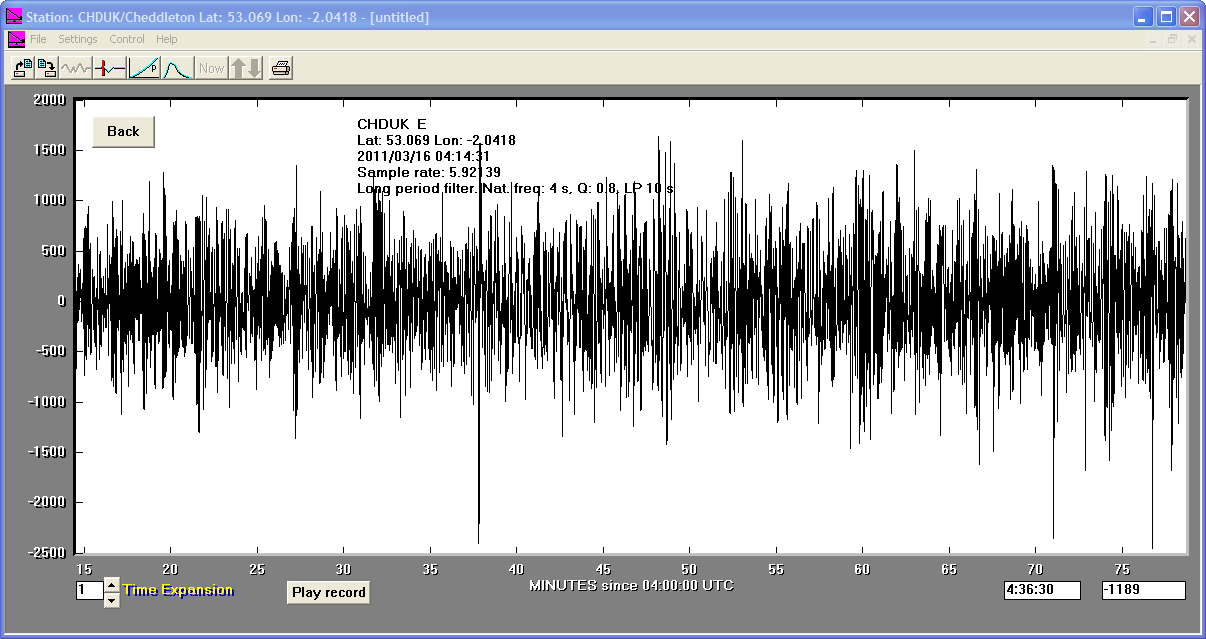Click the grayed waveform zigzag toolbar icon
This screenshot has height=639, width=1206.
75,68
